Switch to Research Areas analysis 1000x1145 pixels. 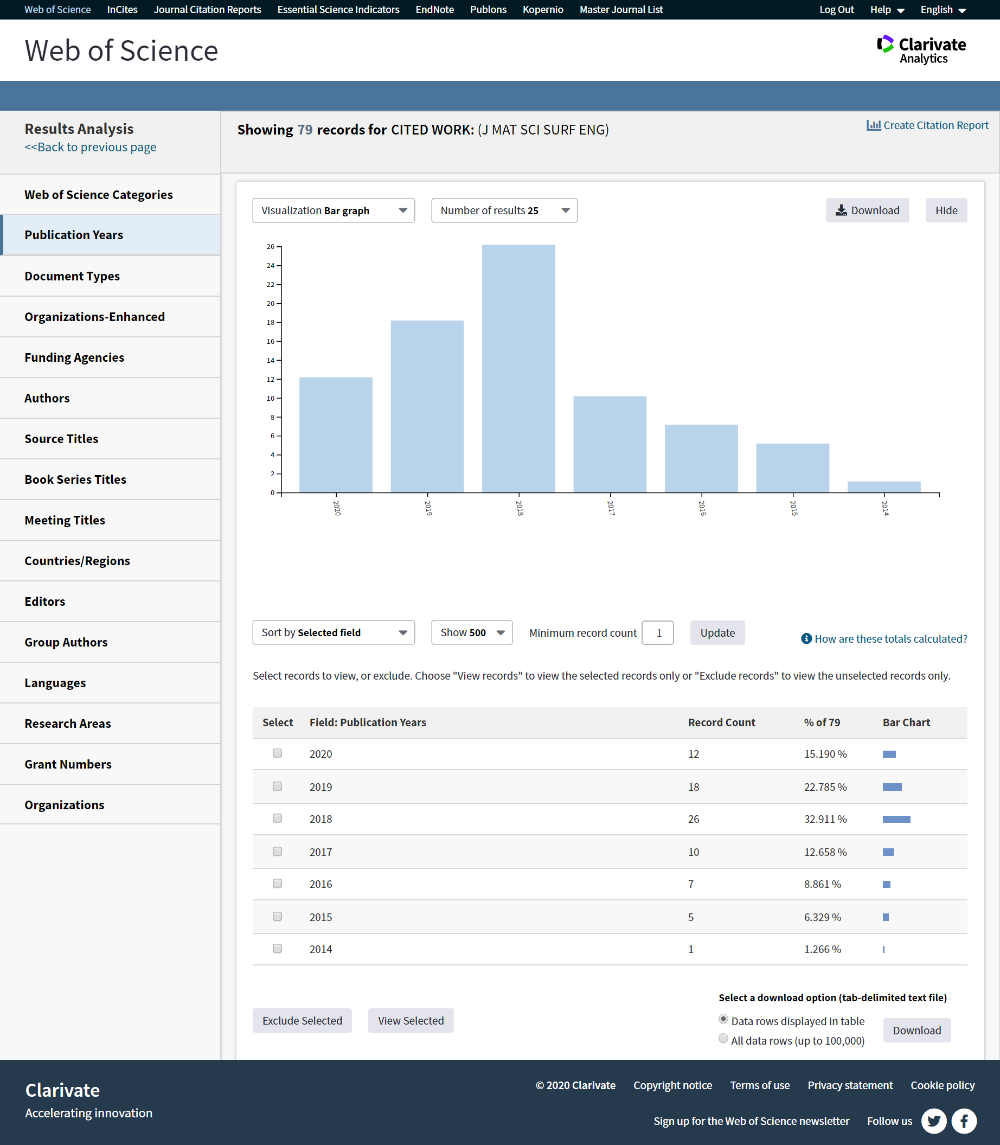[x=110, y=724]
